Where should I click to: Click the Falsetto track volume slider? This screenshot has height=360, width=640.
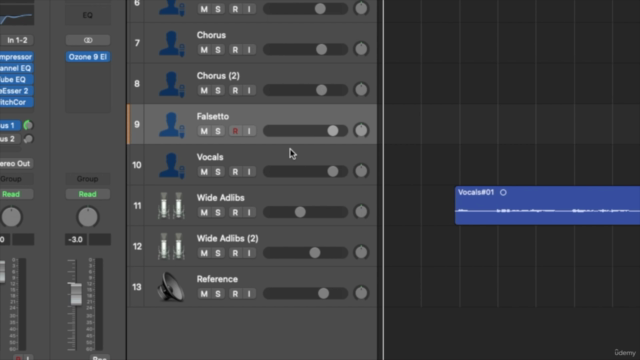[305, 131]
